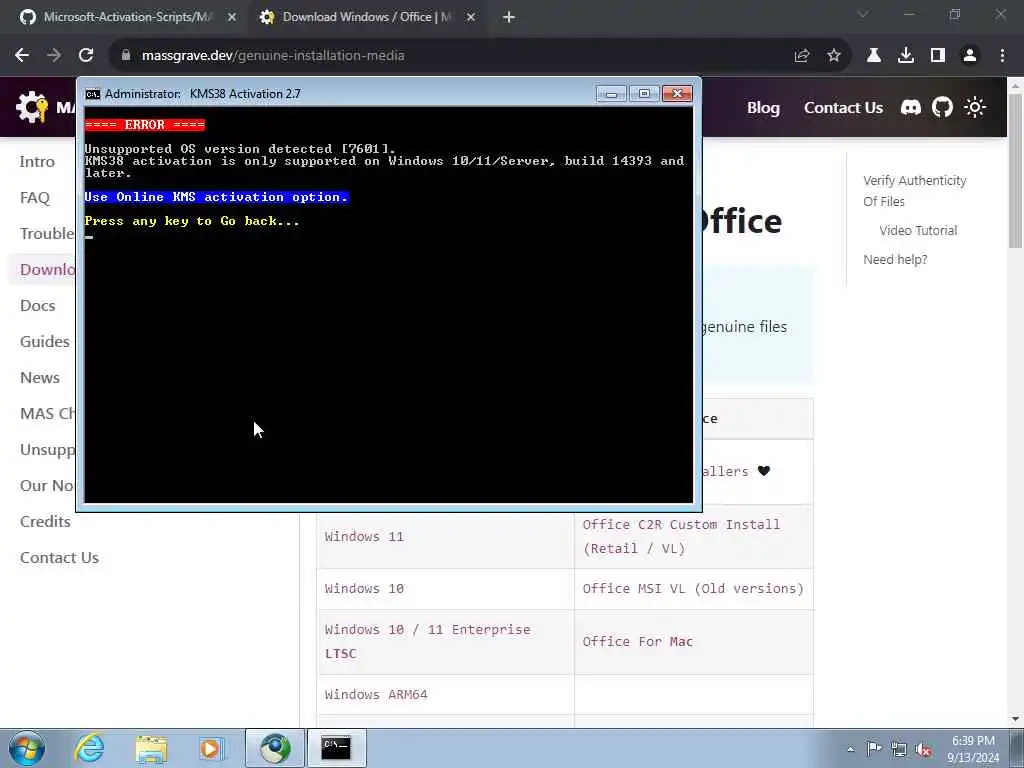Screen dimensions: 1024x768
Task: Open the Chrome side panel
Action: [938, 56]
